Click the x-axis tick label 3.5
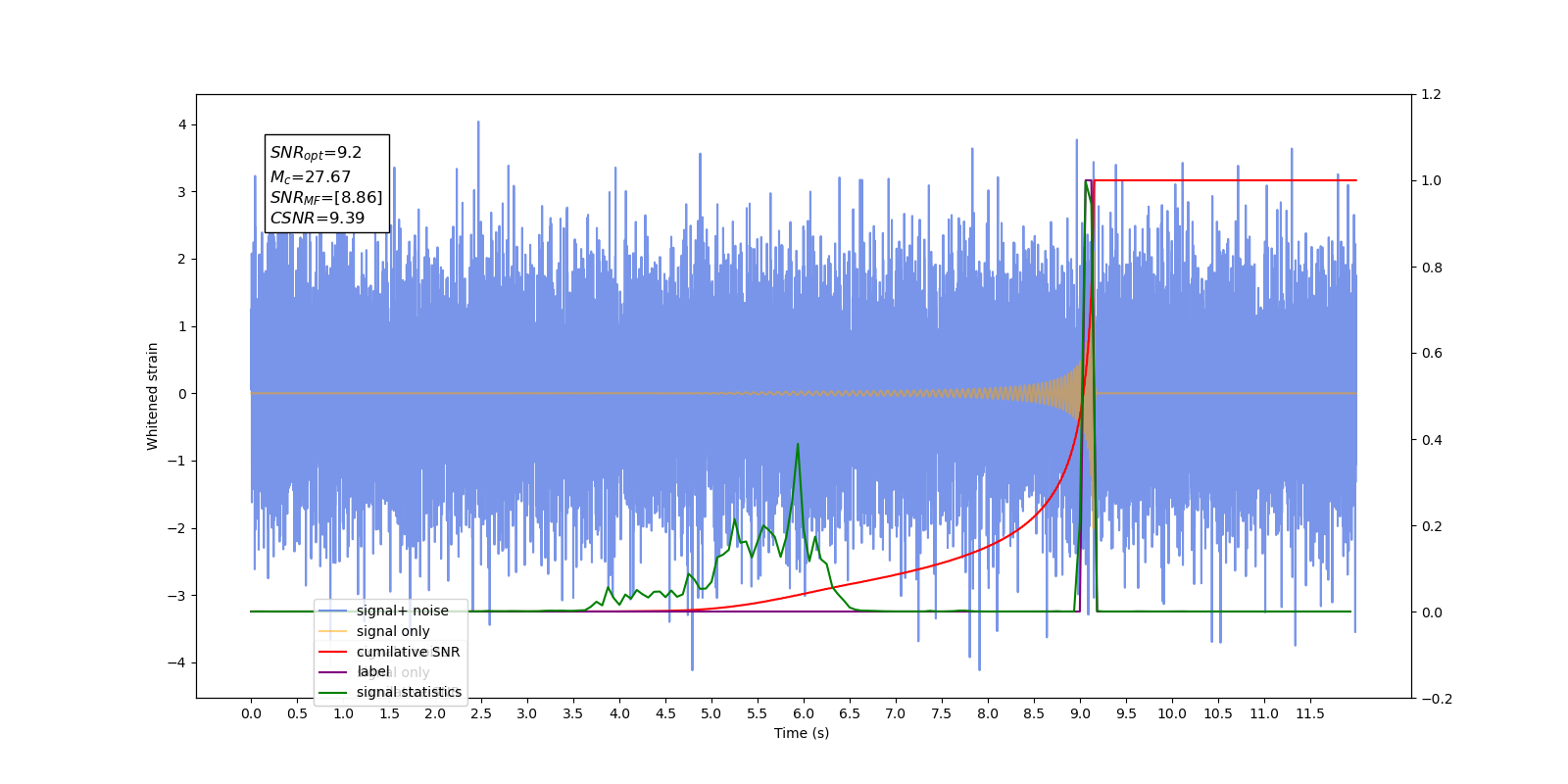Image resolution: width=1568 pixels, height=784 pixels. coord(573,713)
